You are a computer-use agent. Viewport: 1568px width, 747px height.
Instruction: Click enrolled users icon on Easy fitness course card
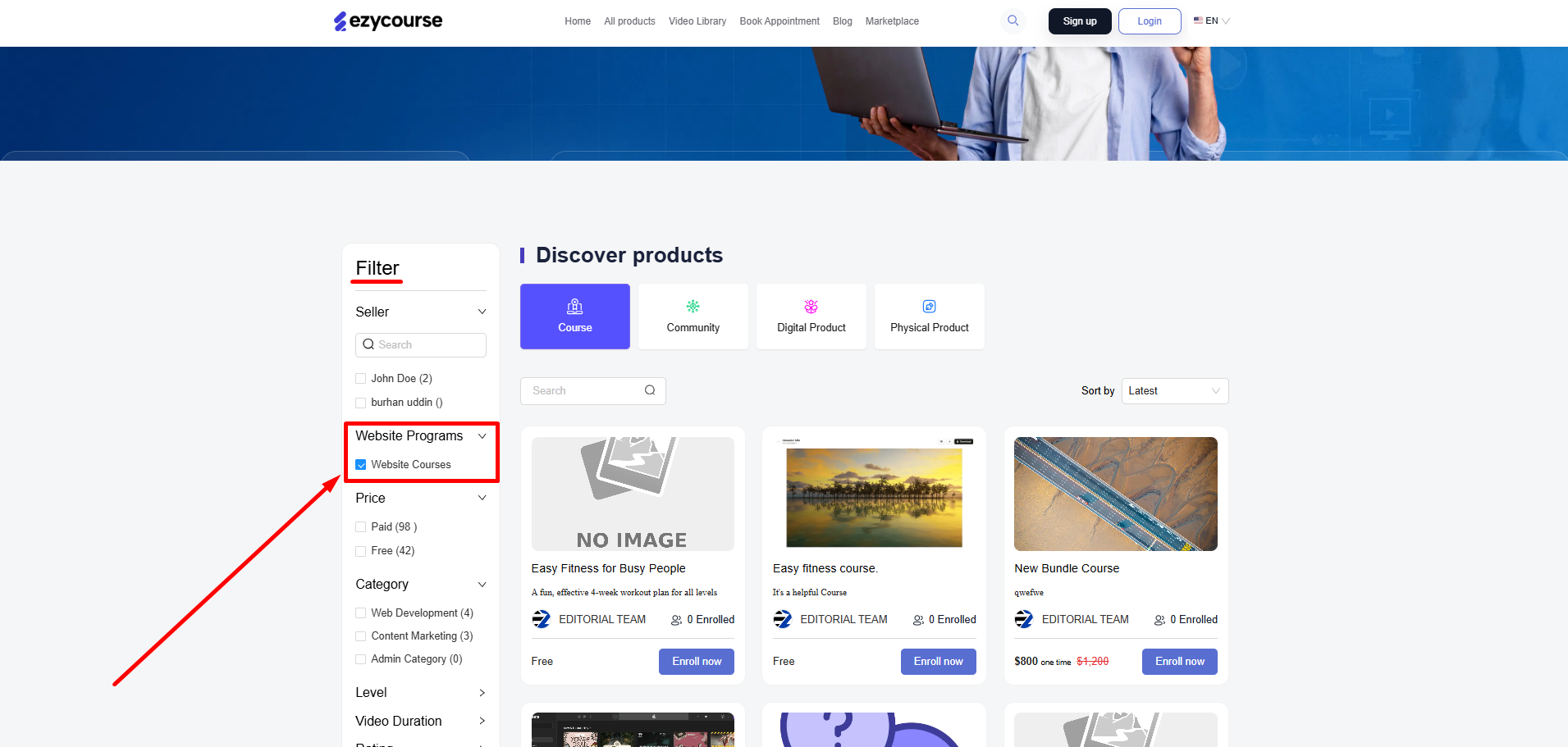click(918, 620)
